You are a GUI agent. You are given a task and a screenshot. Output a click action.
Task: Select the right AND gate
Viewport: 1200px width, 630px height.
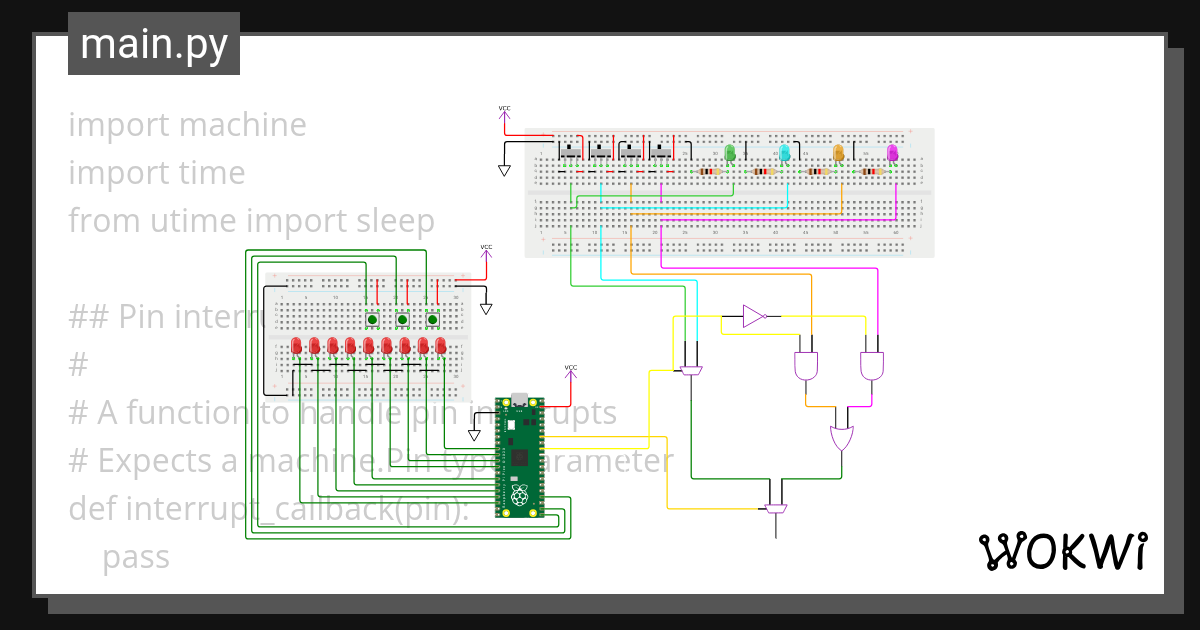[871, 365]
